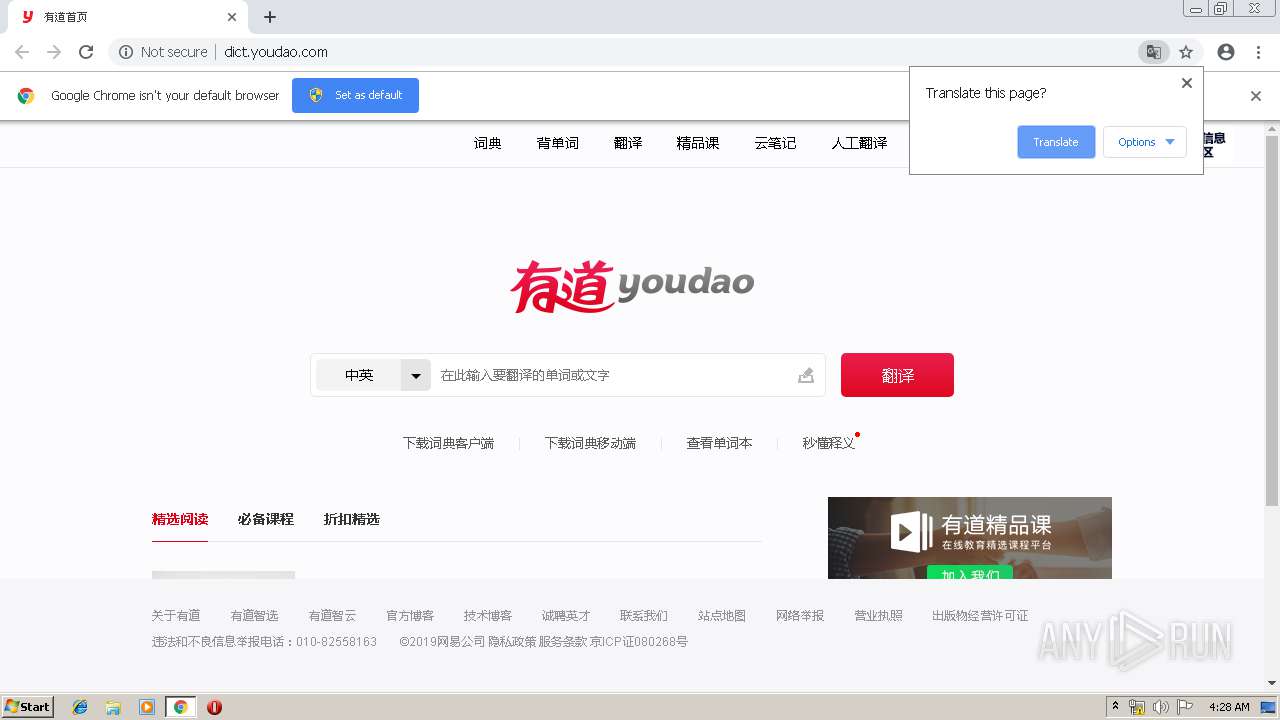The height and width of the screenshot is (720, 1280).
Task: Click the taskbar clock showing 4:28 AM
Action: pyautogui.click(x=1229, y=707)
